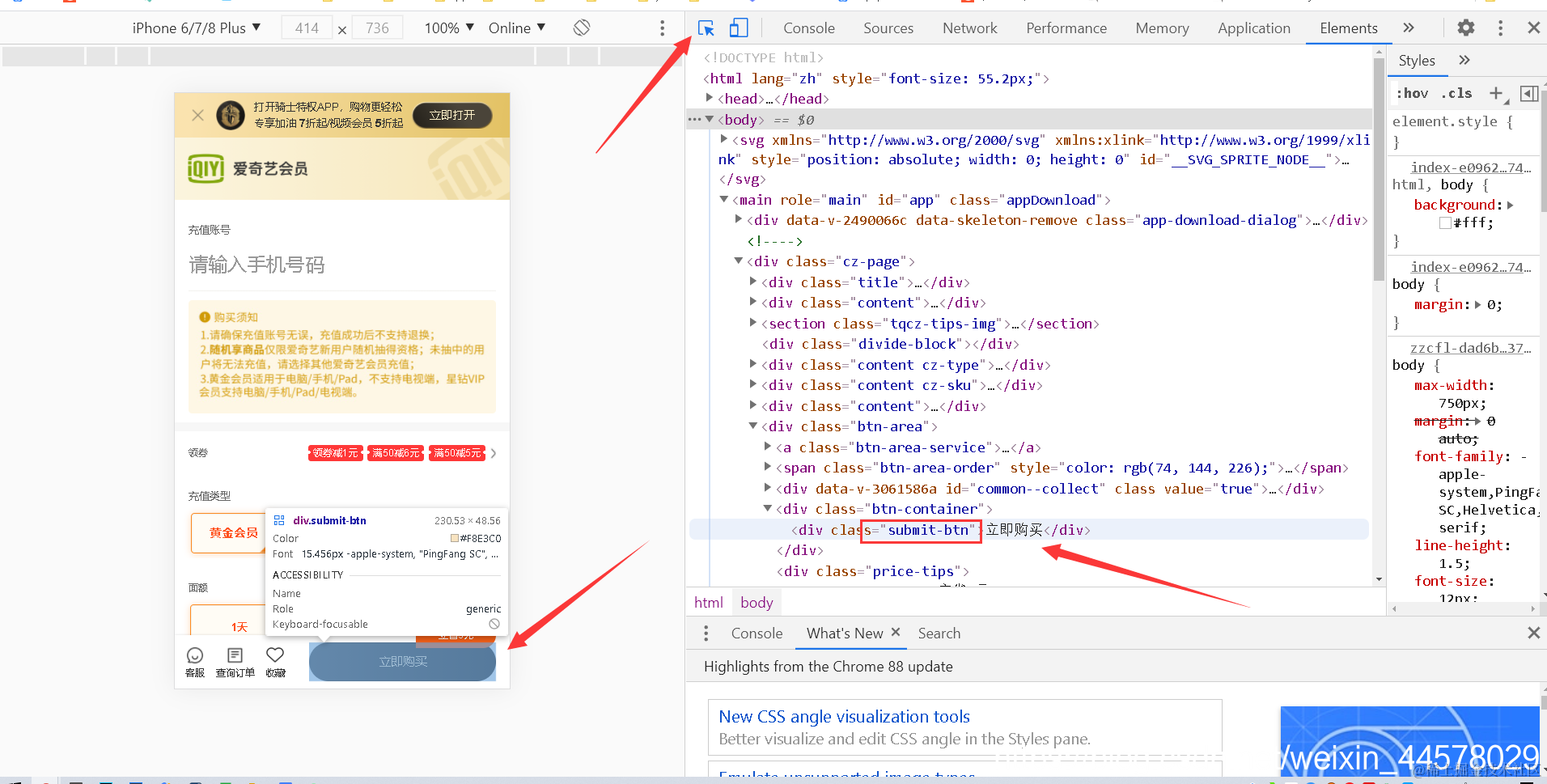Open the 100% zoom dropdown
Image resolution: width=1547 pixels, height=784 pixels.
[x=449, y=28]
